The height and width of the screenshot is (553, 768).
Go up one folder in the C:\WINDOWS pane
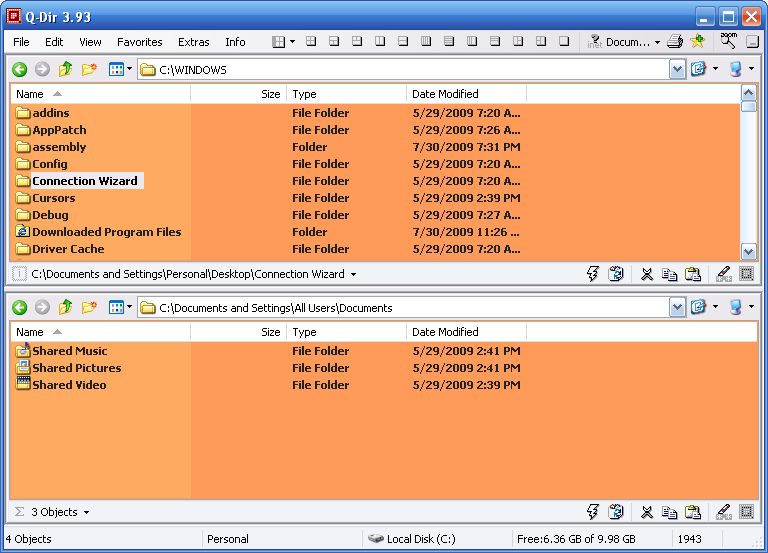(65, 70)
